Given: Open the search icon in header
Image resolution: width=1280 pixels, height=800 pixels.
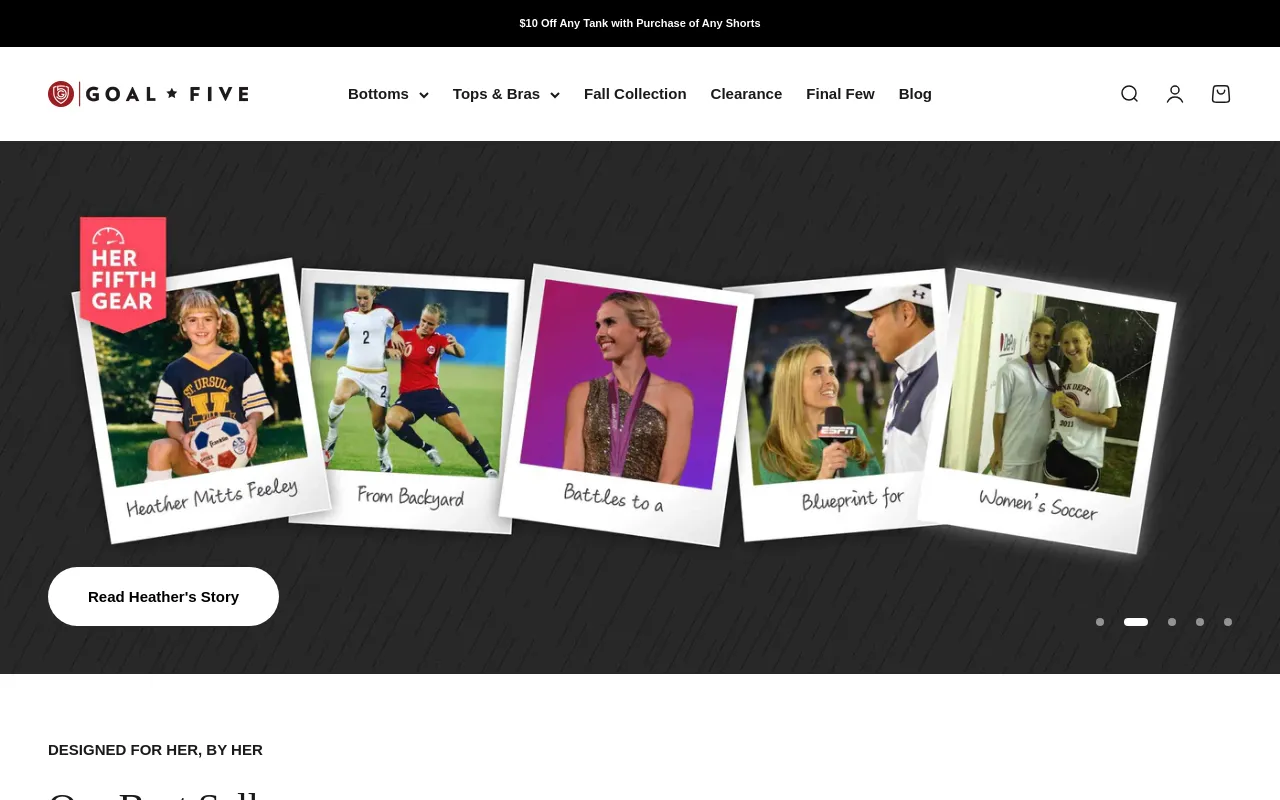Looking at the screenshot, I should coord(1129,94).
